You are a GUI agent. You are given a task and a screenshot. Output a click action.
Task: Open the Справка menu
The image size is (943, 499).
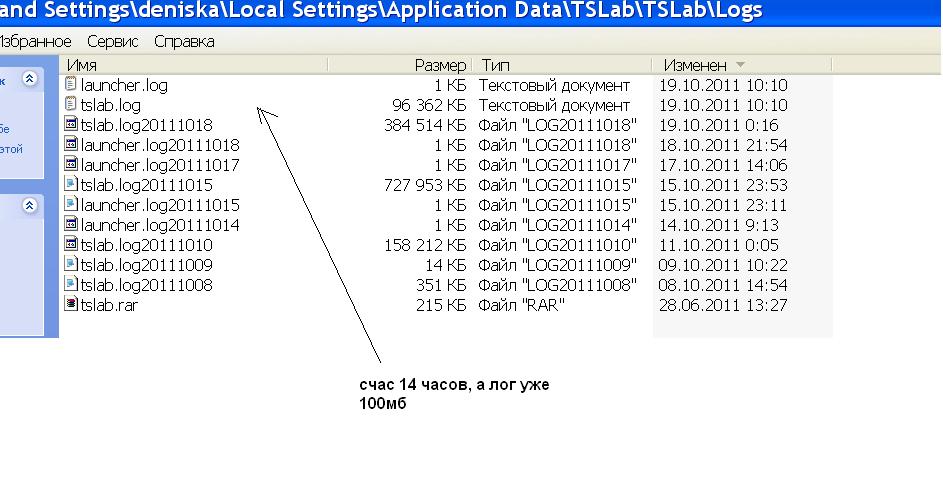pyautogui.click(x=184, y=42)
